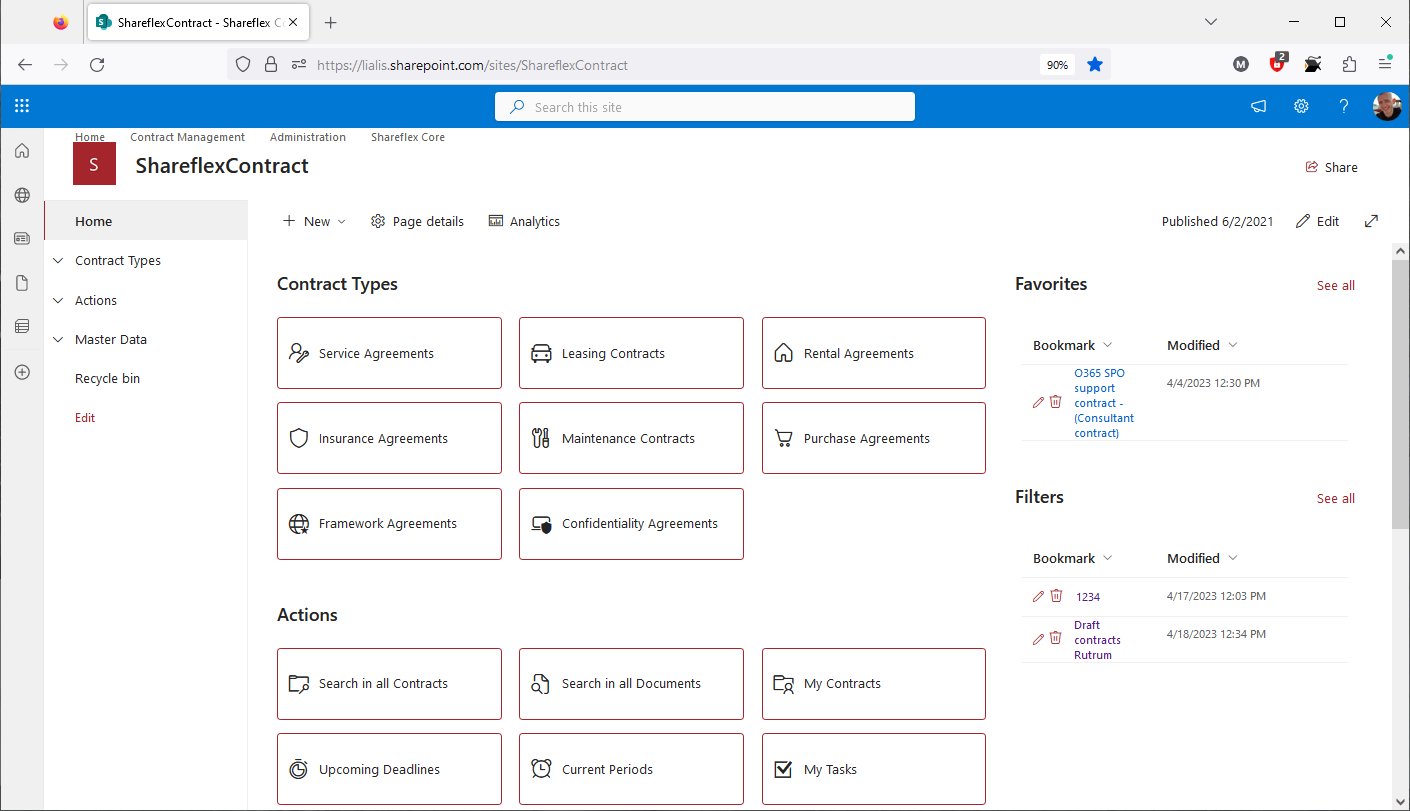Delete the O365 SPO support contract bookmark

coord(1056,401)
